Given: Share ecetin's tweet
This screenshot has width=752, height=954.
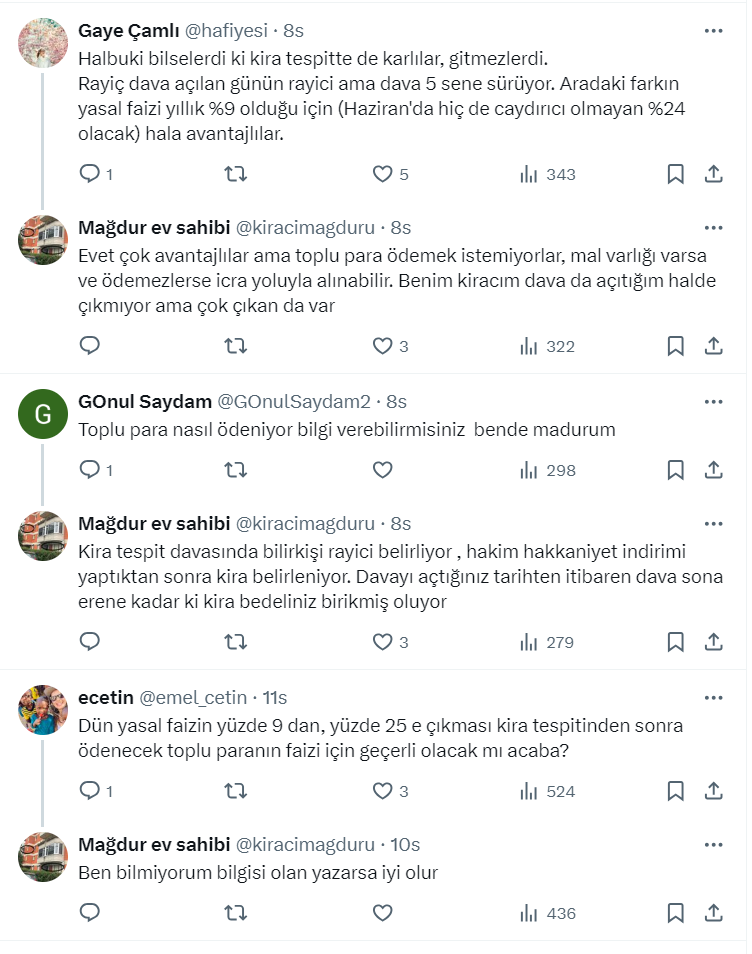Looking at the screenshot, I should click(713, 791).
